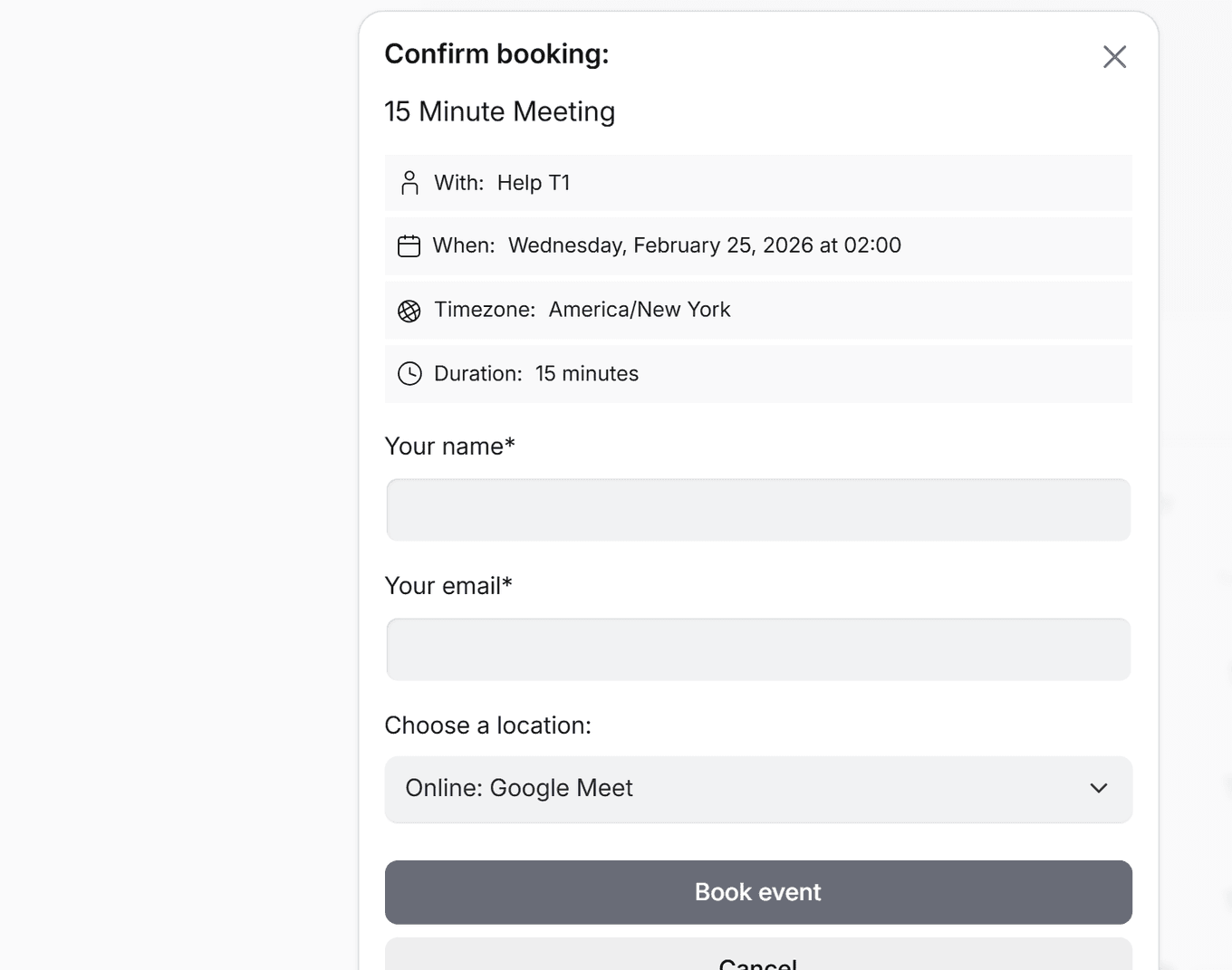Select the With: Help T1 row
The width and height of the screenshot is (1232, 970).
758,182
